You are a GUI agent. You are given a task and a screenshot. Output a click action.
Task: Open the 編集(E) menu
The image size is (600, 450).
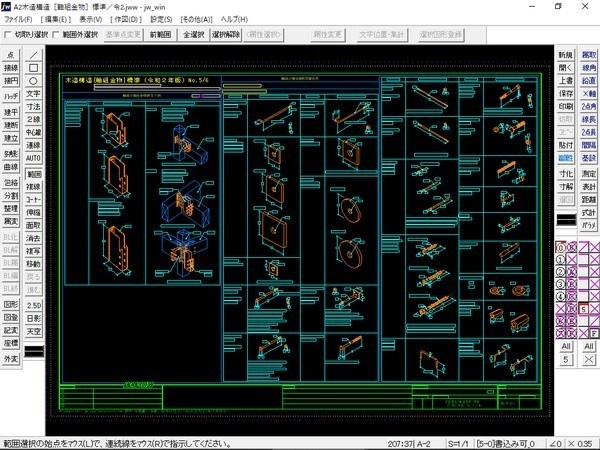pyautogui.click(x=56, y=19)
